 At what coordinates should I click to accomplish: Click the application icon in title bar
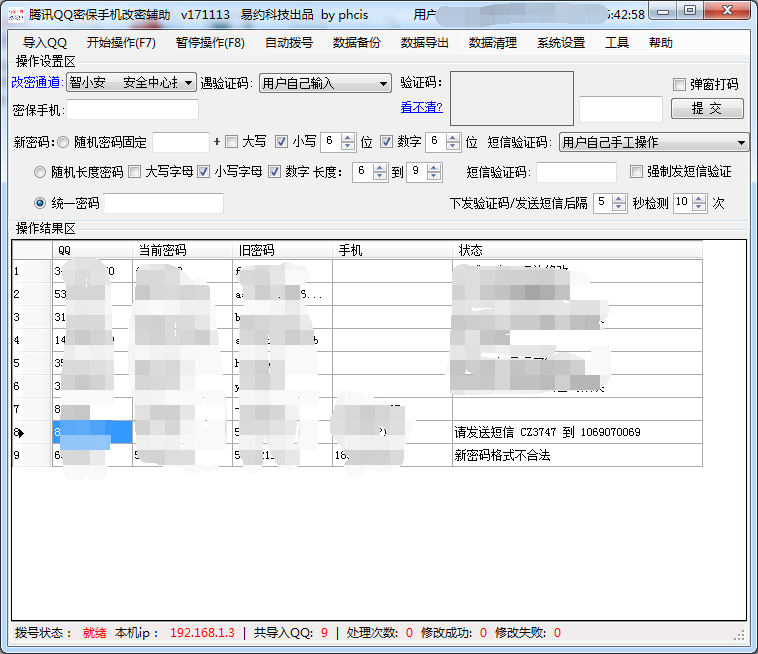tap(15, 15)
